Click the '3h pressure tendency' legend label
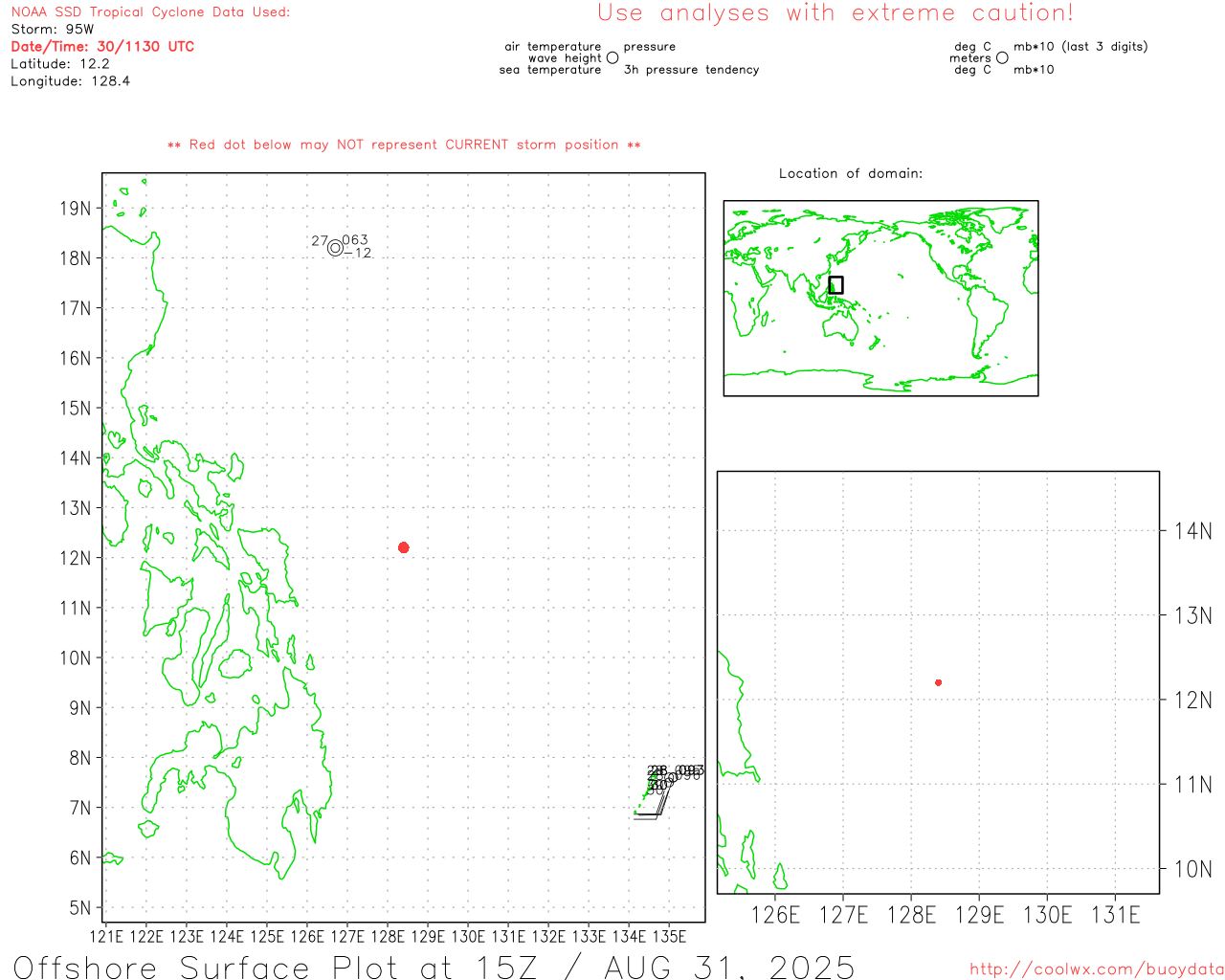This screenshot has width=1225, height=980. click(x=691, y=70)
